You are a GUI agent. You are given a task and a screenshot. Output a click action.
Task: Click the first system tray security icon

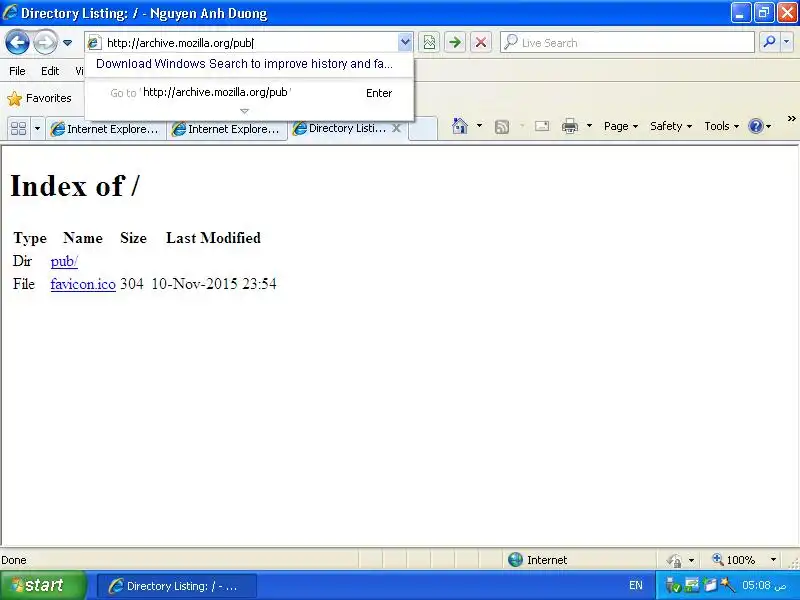click(673, 585)
